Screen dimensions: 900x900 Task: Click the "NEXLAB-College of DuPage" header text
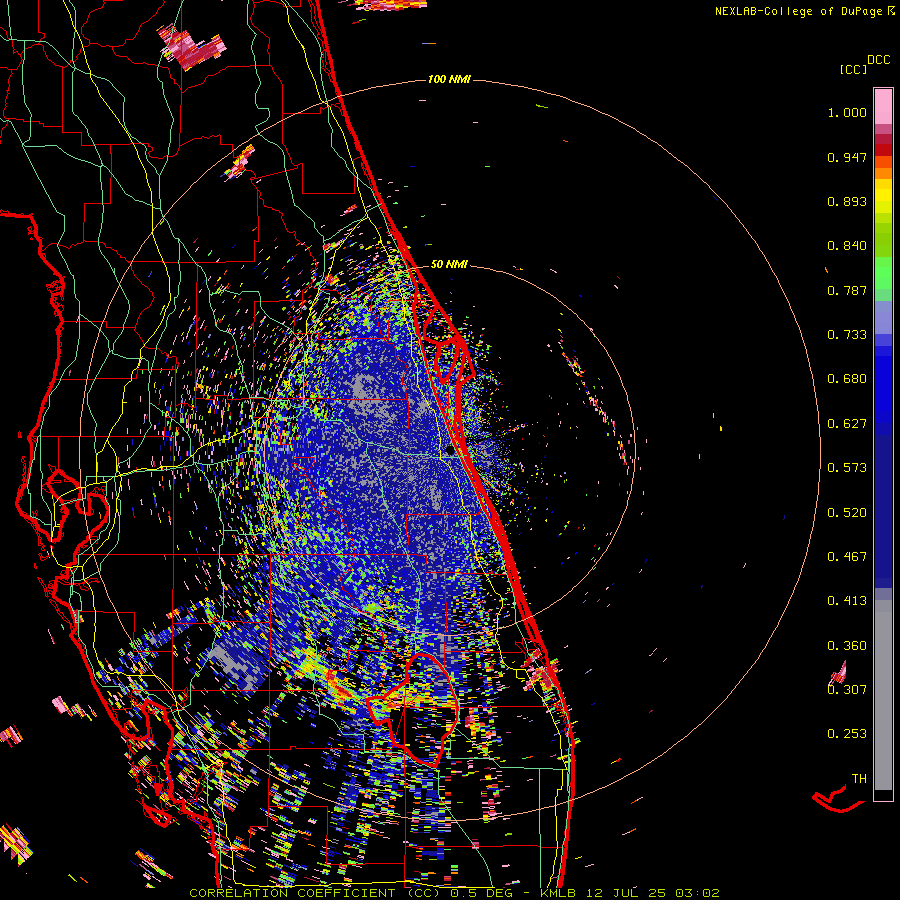(x=799, y=11)
